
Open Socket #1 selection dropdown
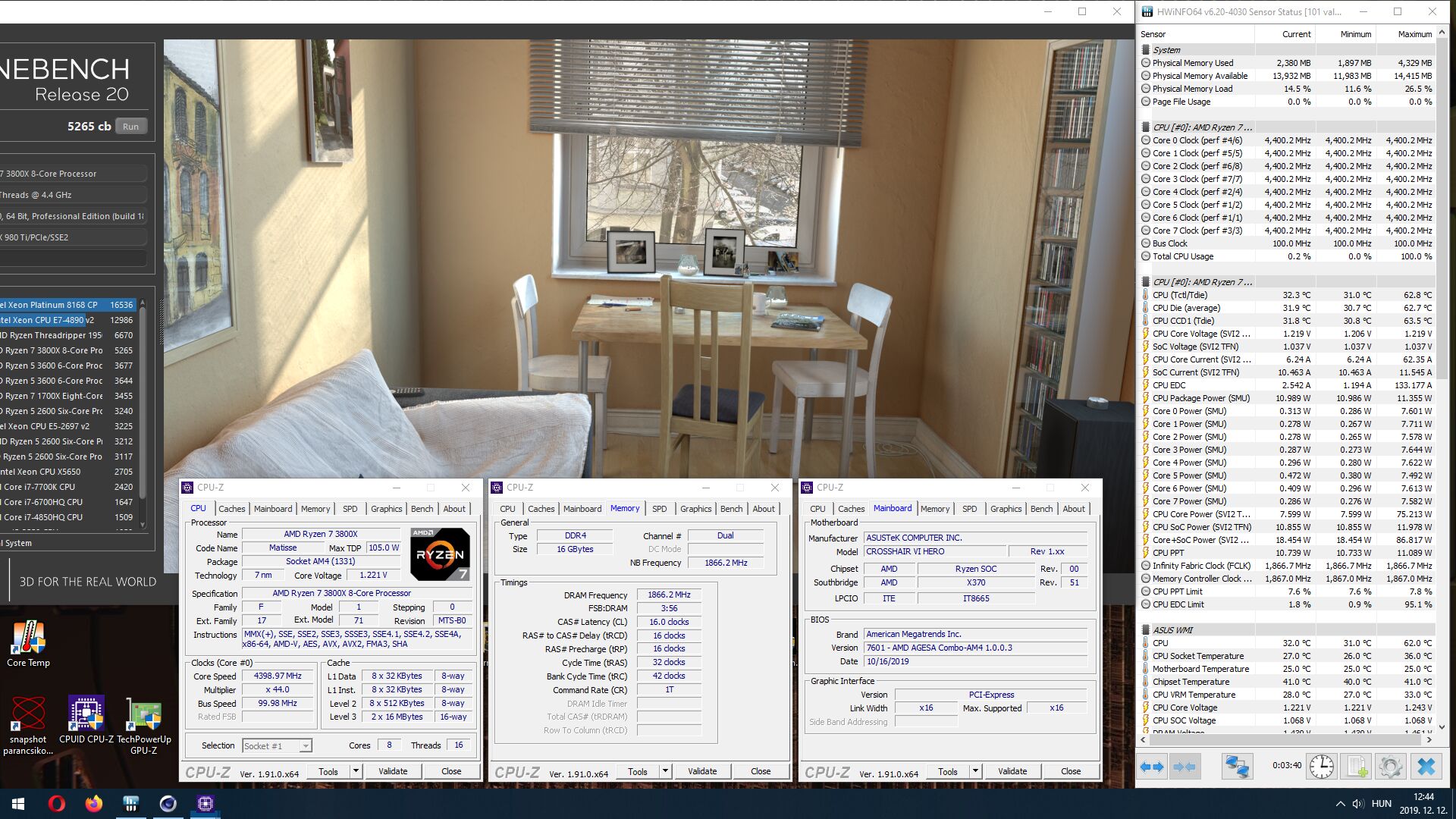277,745
